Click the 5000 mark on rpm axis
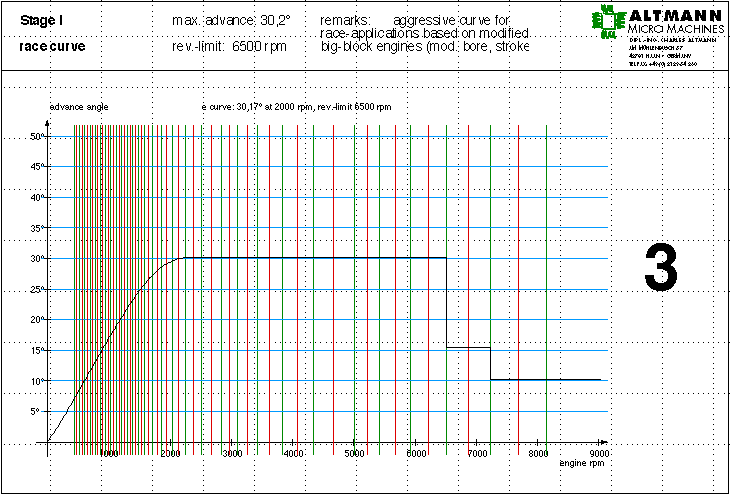The height and width of the screenshot is (495, 730). click(x=355, y=454)
